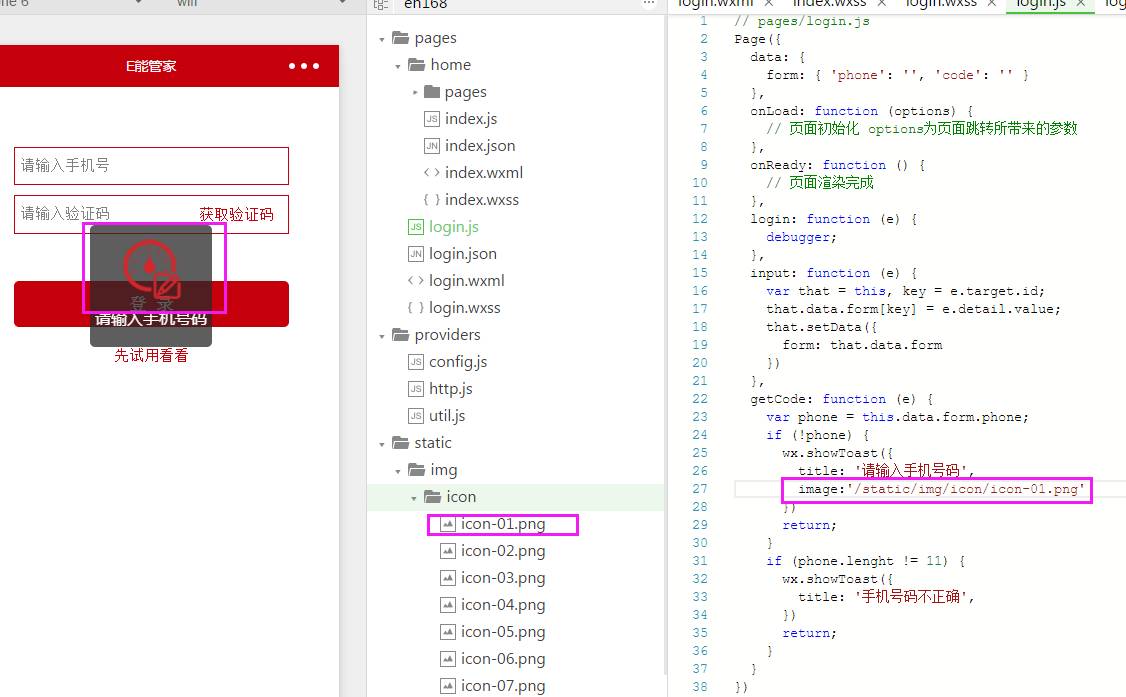
Task: Open login.json in the file tree
Action: click(462, 254)
